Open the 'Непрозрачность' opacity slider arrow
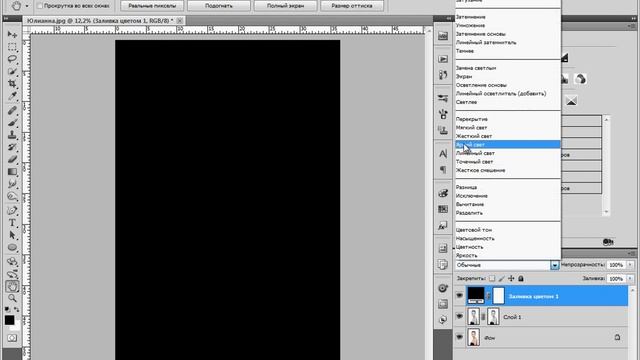Viewport: 640px width, 360px height. (x=630, y=265)
